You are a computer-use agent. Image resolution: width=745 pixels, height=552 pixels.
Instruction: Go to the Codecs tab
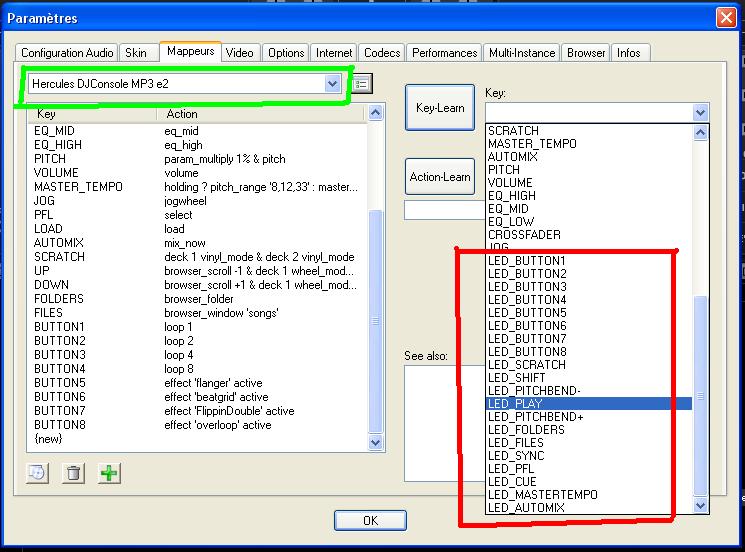[382, 53]
